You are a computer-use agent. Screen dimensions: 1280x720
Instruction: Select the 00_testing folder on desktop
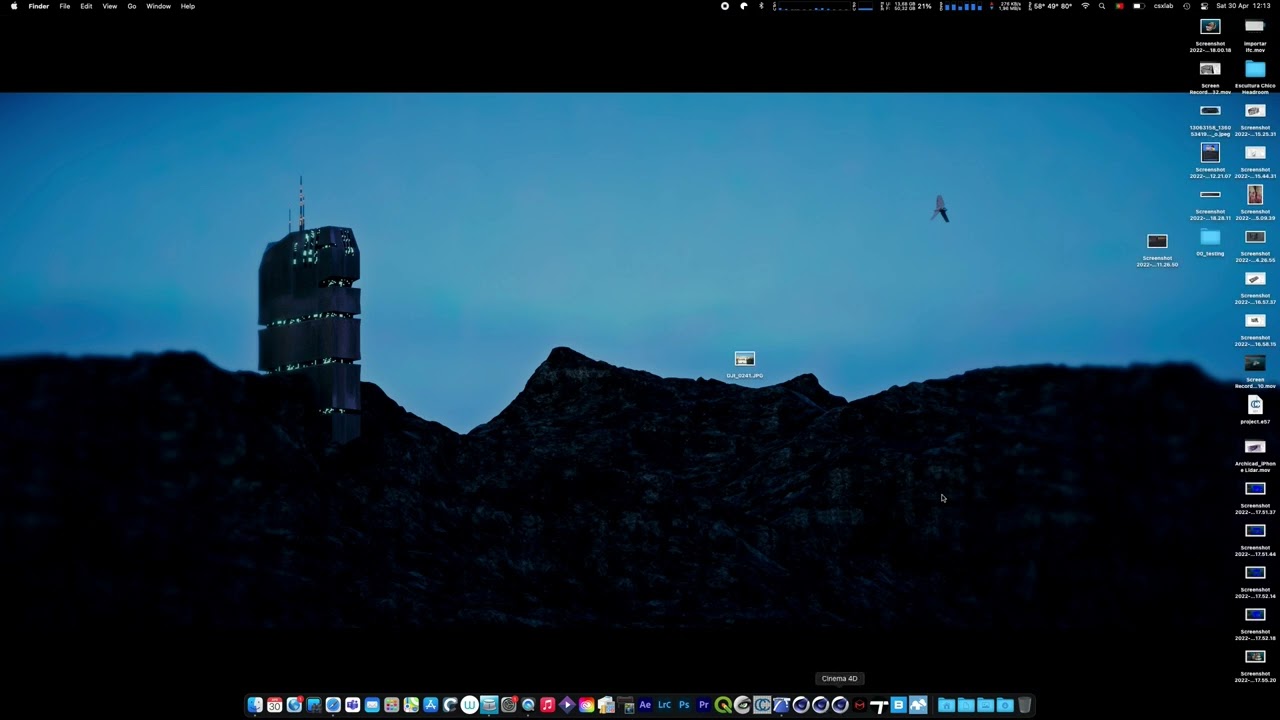pos(1210,238)
